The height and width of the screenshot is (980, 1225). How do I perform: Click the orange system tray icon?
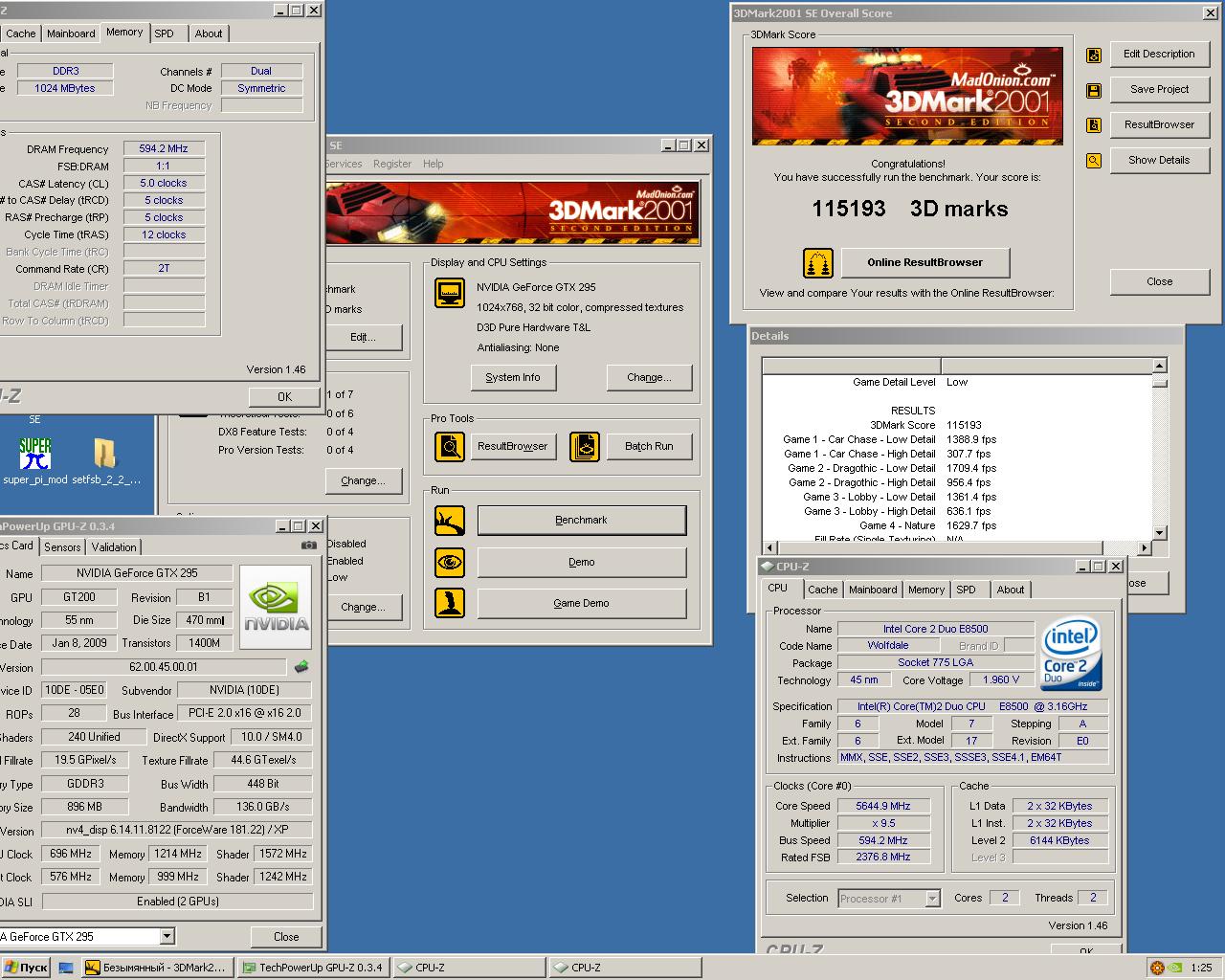pos(1157,968)
